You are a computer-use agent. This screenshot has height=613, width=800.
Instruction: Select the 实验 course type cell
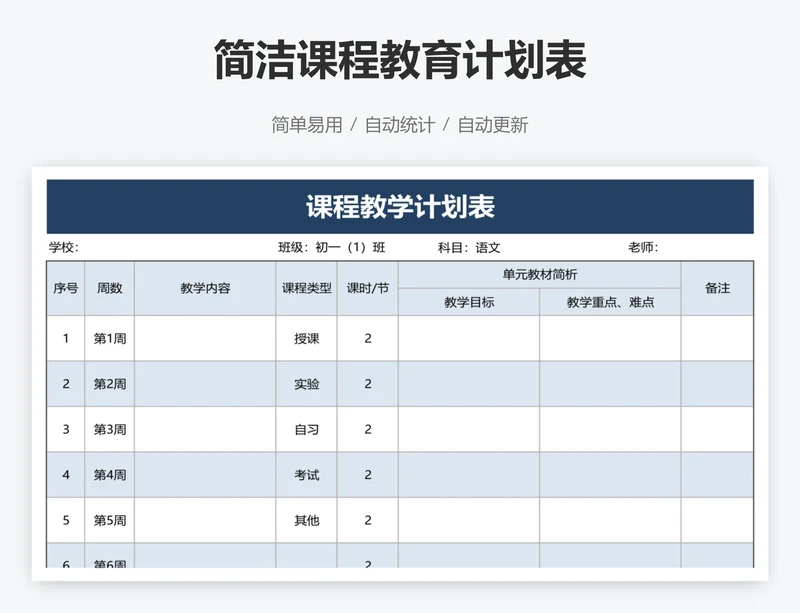tap(307, 384)
